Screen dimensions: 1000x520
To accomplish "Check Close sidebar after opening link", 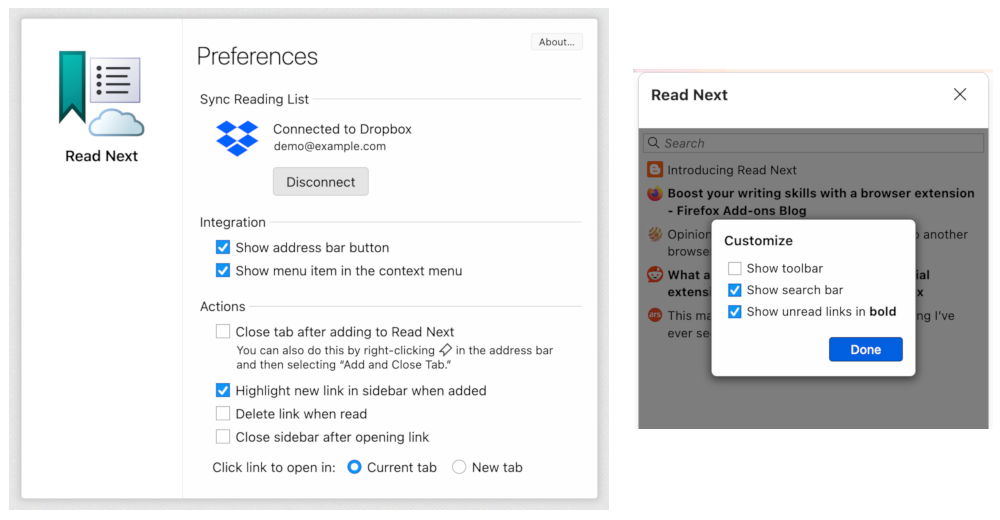I will (x=223, y=436).
